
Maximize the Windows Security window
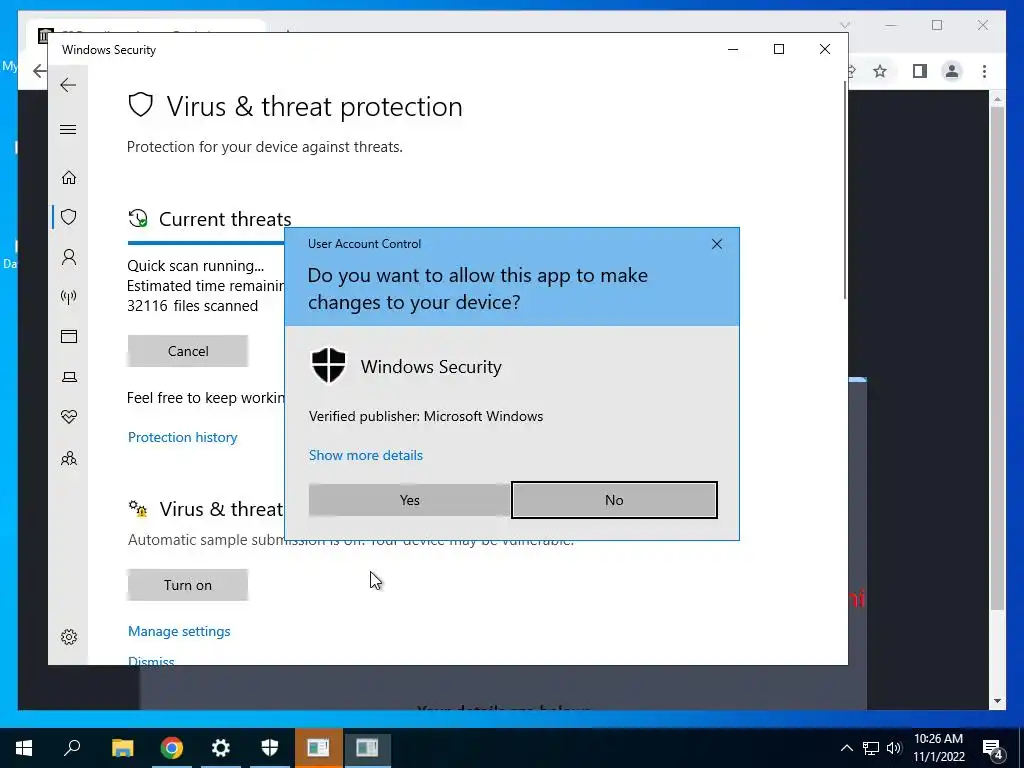coord(778,49)
